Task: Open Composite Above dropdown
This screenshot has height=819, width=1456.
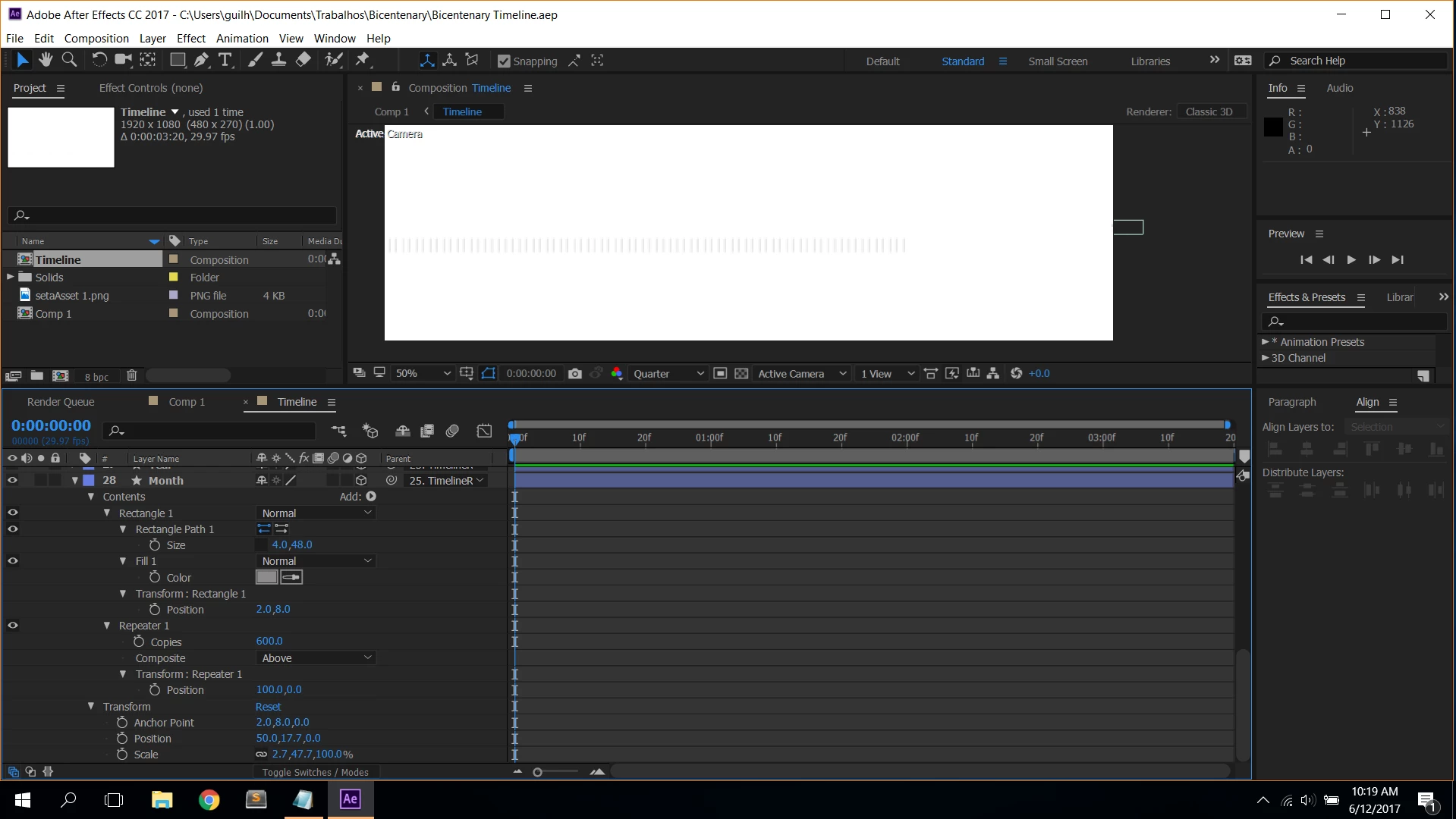Action: tap(316, 657)
